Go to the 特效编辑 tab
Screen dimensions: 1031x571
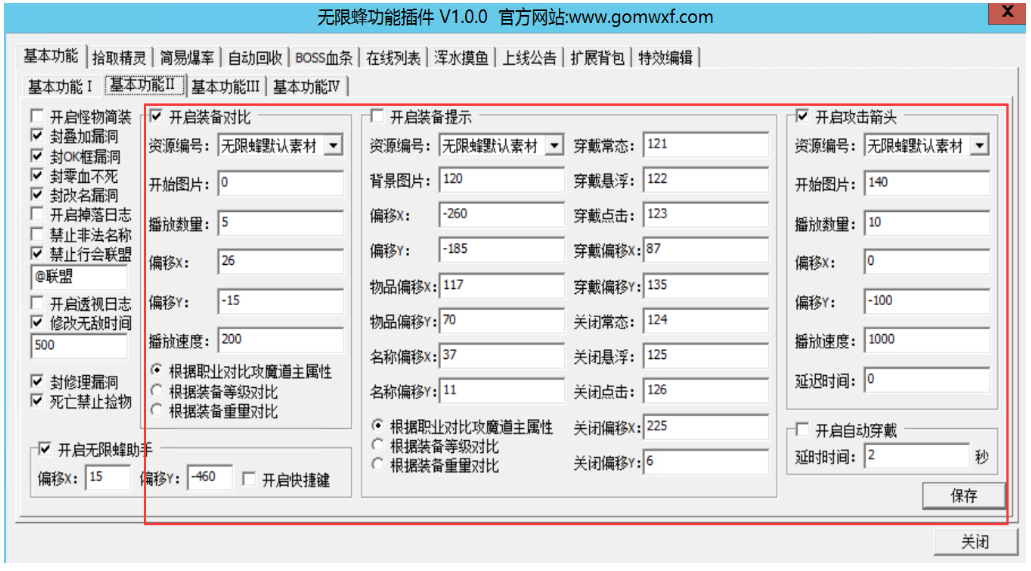pos(665,57)
